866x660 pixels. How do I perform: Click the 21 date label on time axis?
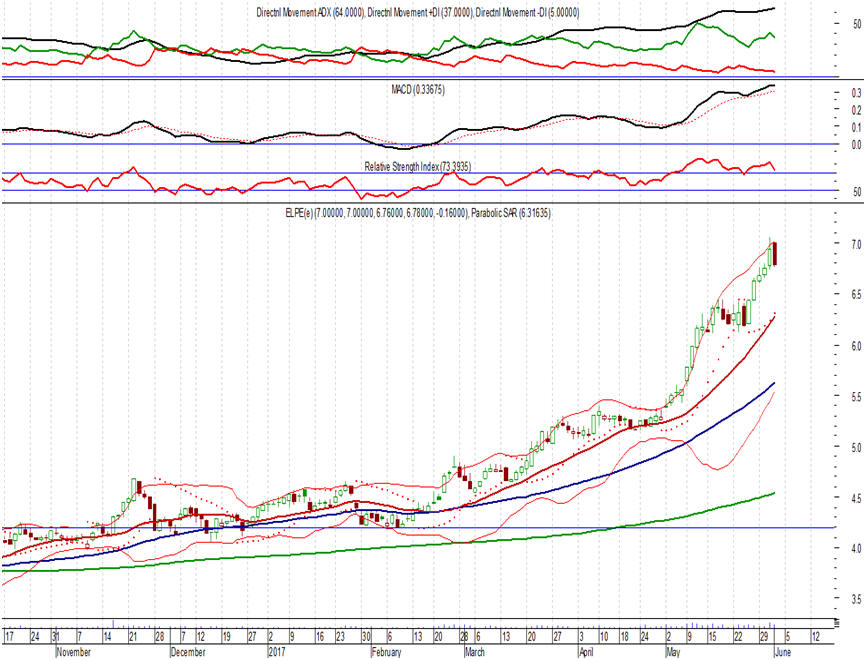click(133, 637)
